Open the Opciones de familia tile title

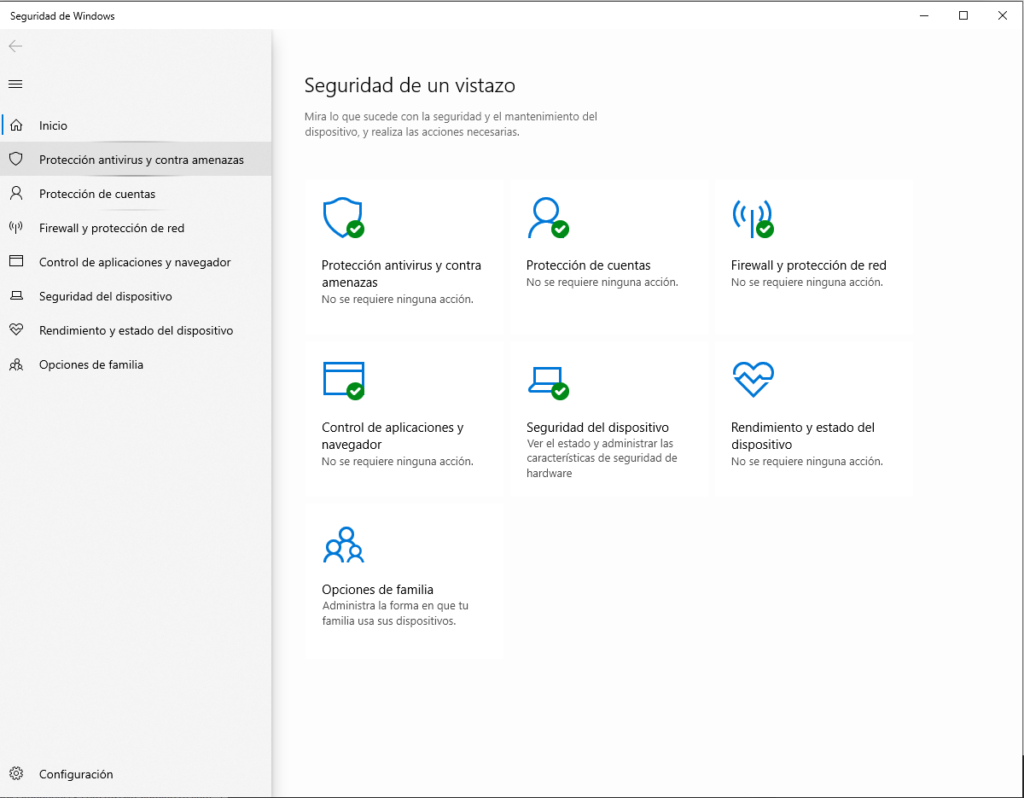377,589
